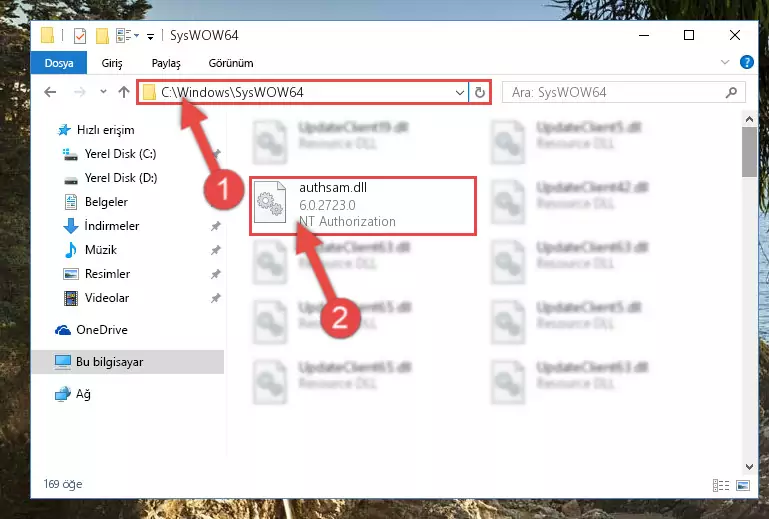Open the Videolar folder in sidebar

coord(106,298)
